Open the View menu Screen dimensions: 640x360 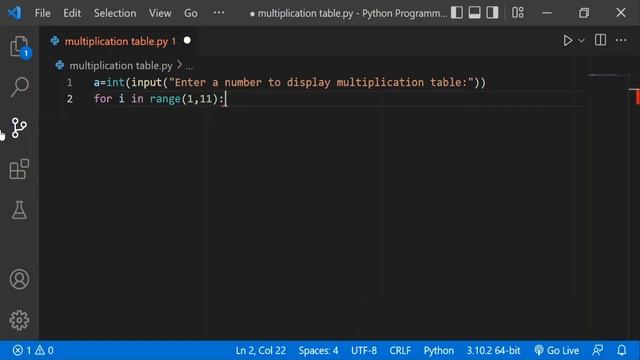click(x=160, y=13)
